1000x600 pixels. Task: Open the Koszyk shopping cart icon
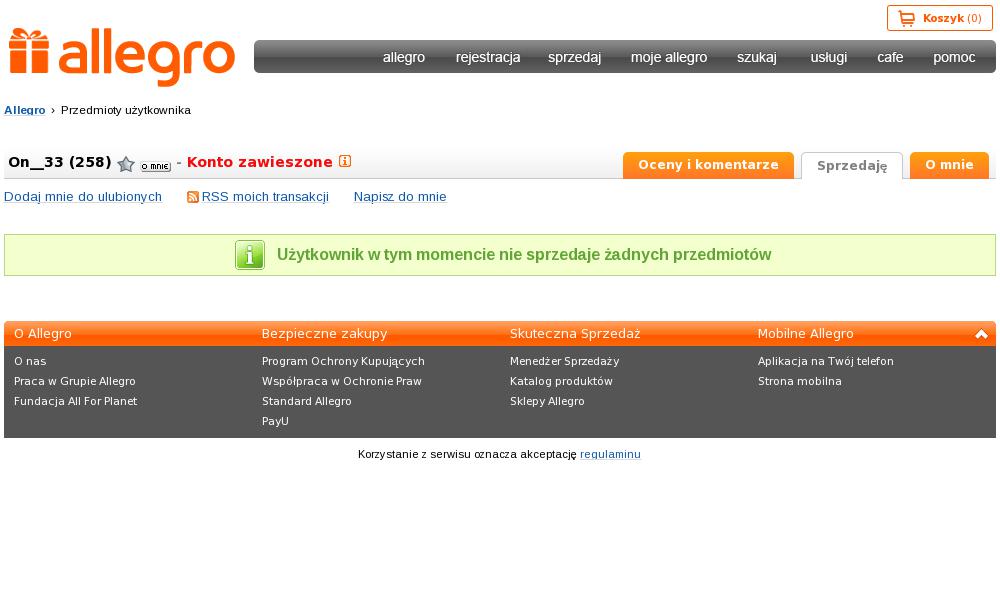[906, 18]
